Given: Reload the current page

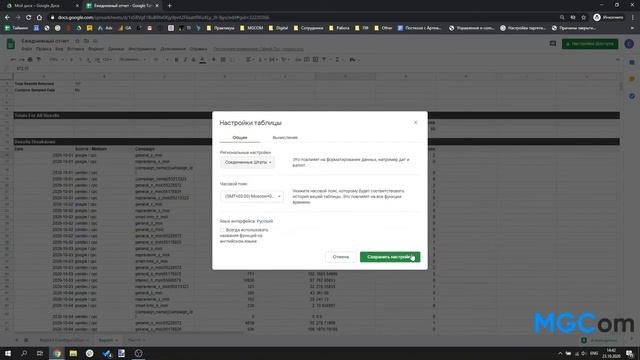Looking at the screenshot, I should coord(28,18).
